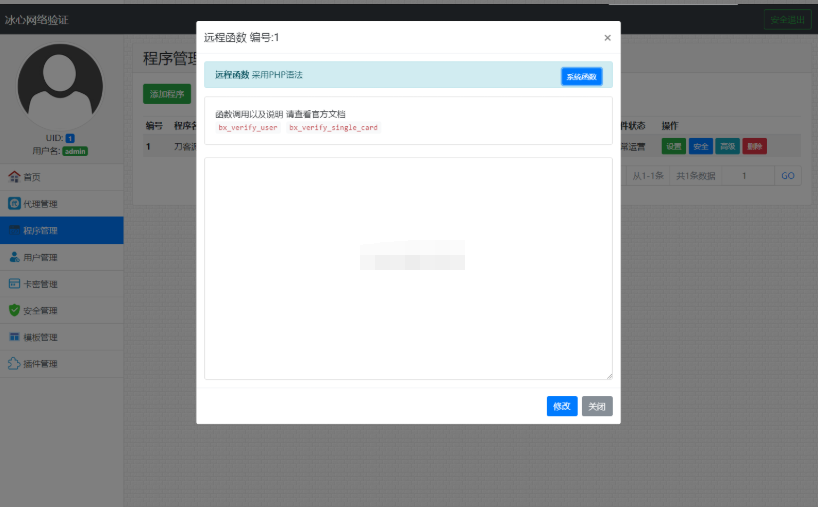Open 安全管理 in the sidebar

[x=62, y=310]
